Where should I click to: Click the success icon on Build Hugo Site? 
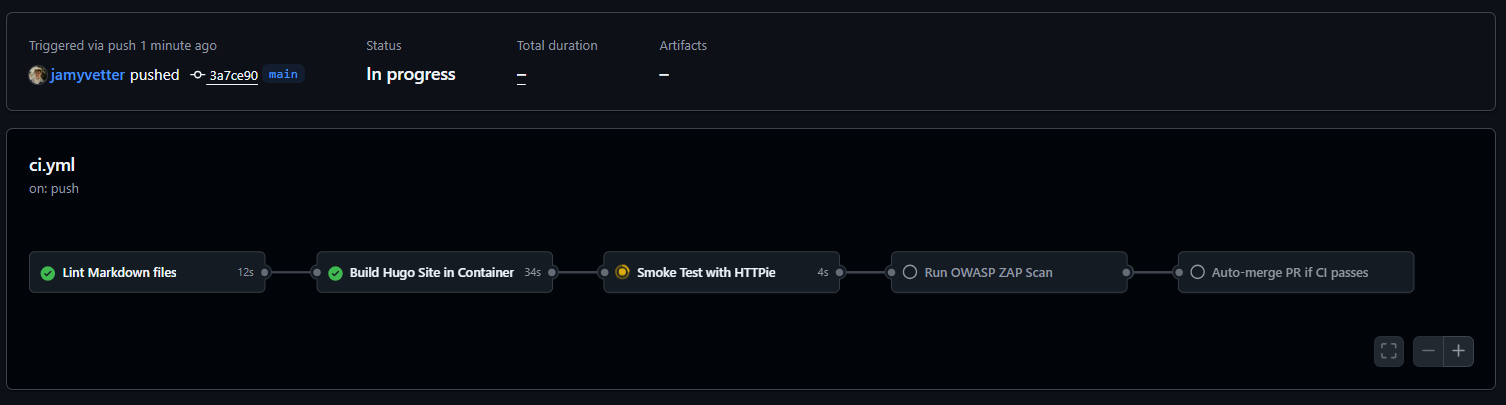click(335, 273)
